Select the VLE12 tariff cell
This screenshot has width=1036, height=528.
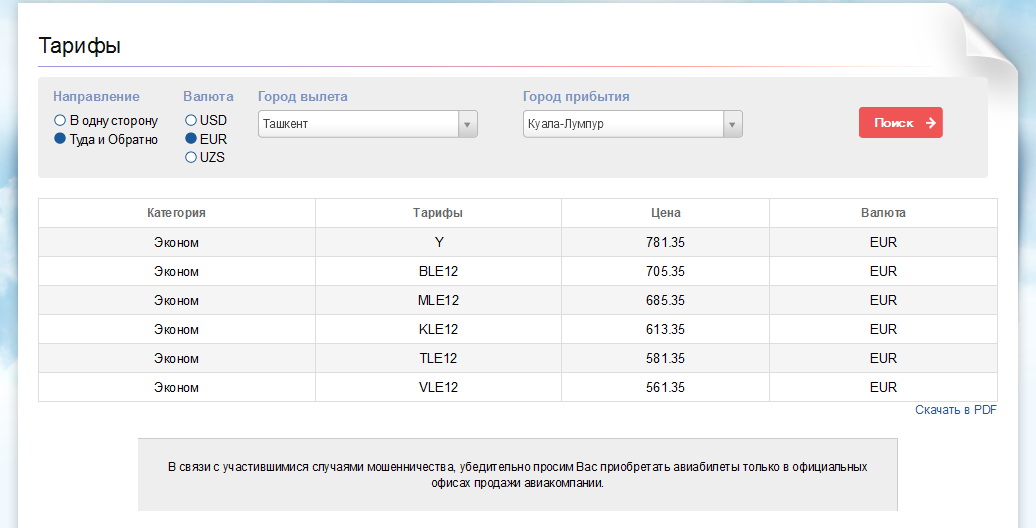point(438,387)
